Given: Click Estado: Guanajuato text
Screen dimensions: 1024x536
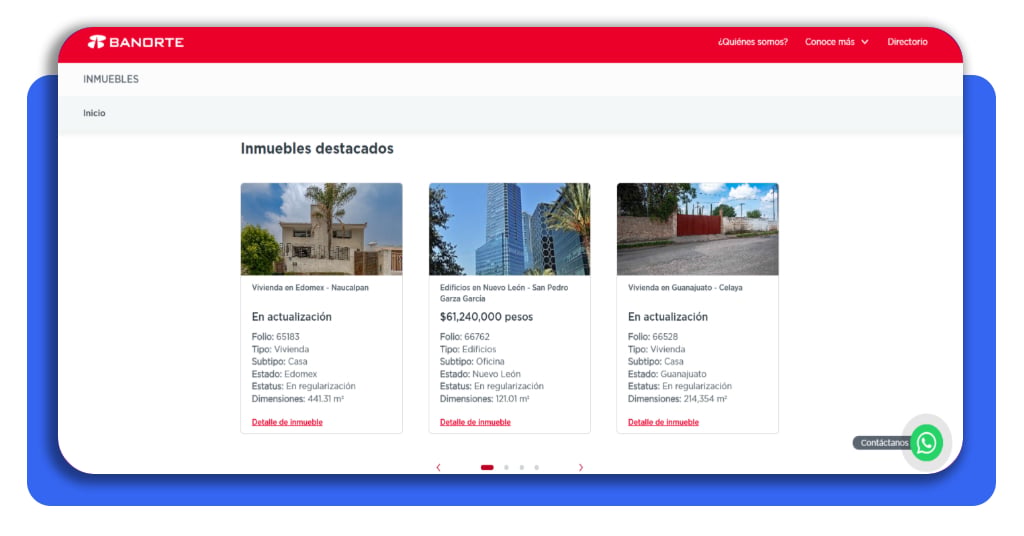Looking at the screenshot, I should (x=667, y=374).
